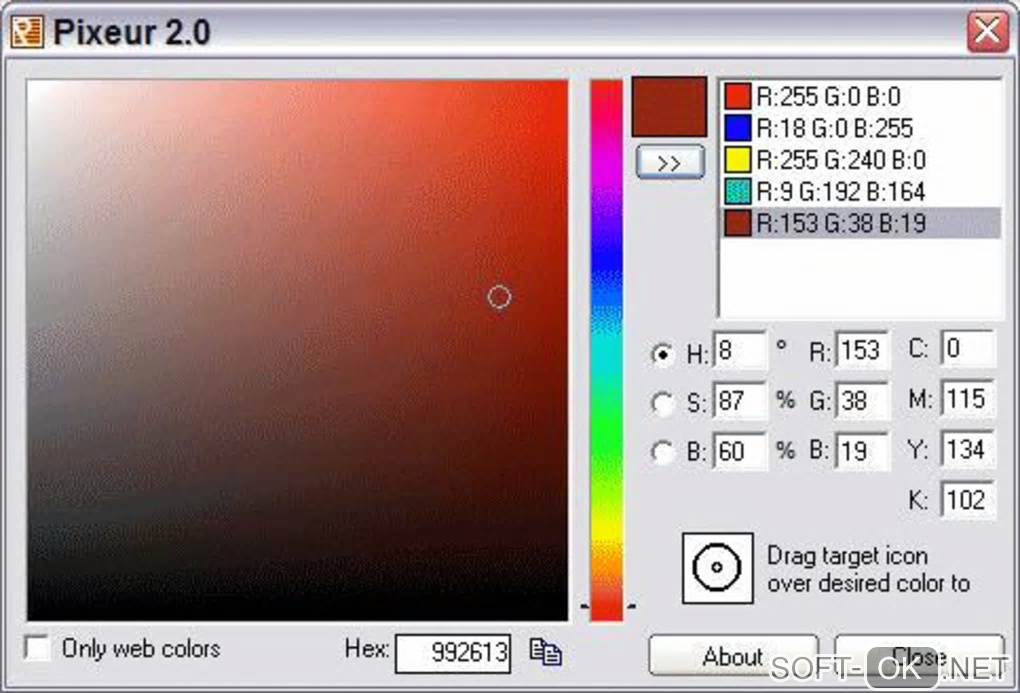Select the S saturation radio button

(x=662, y=403)
